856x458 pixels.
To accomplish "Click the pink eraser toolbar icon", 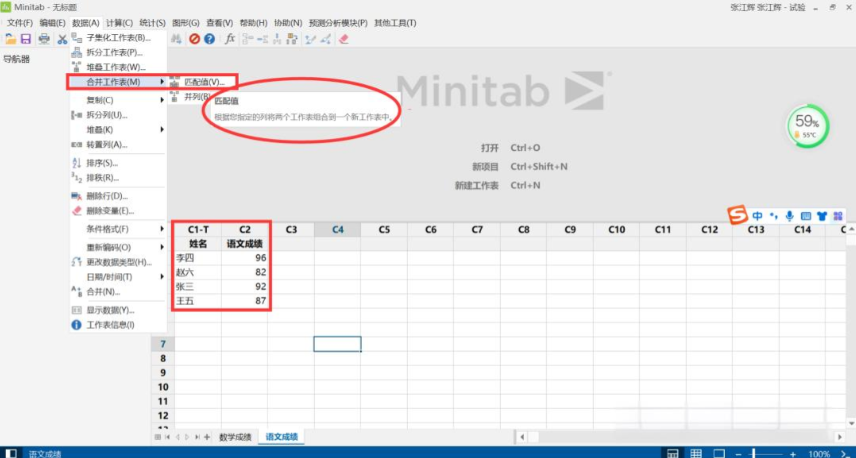I will click(x=343, y=39).
